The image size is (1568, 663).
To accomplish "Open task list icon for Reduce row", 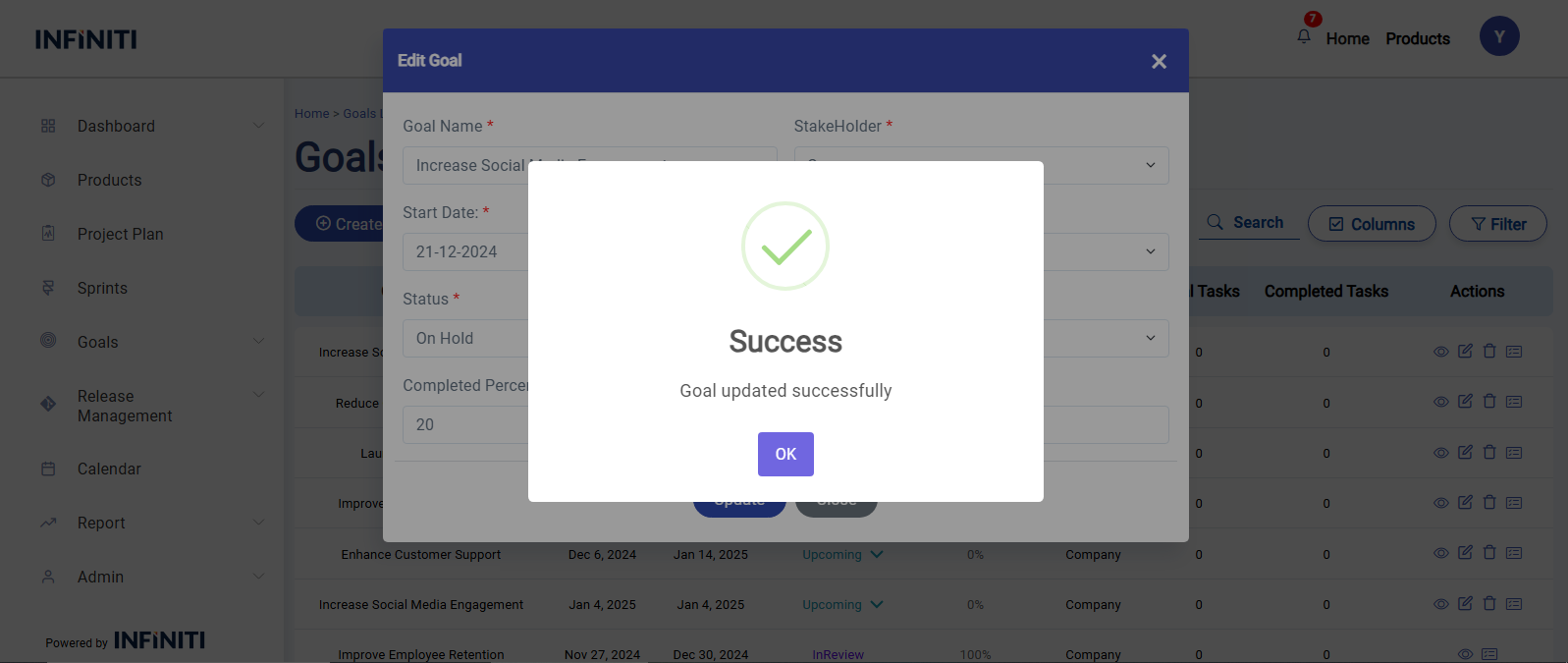I will tap(1514, 402).
